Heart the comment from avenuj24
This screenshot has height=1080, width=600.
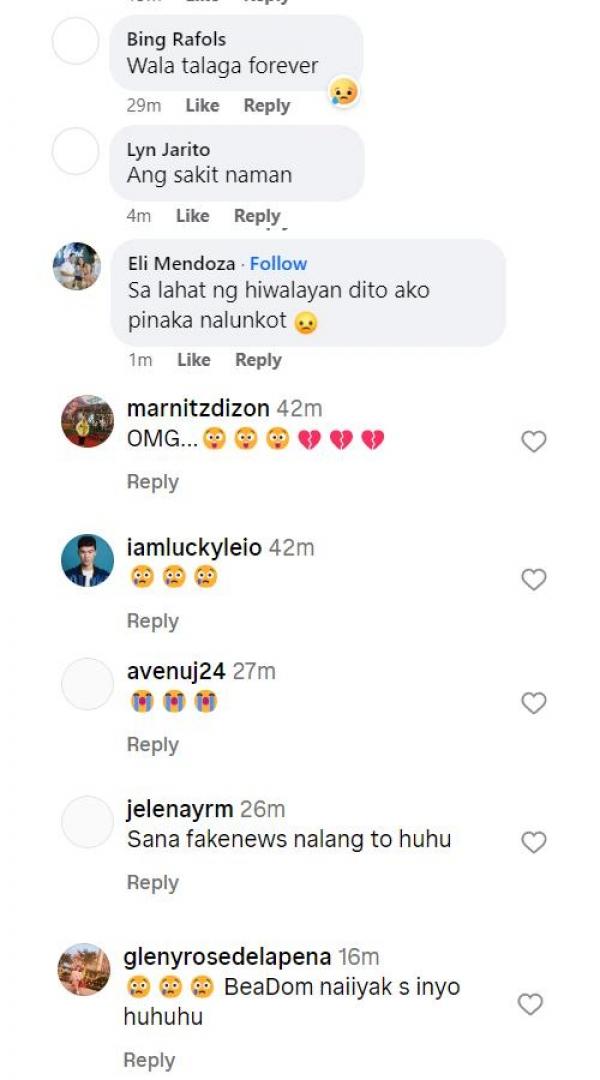click(534, 703)
